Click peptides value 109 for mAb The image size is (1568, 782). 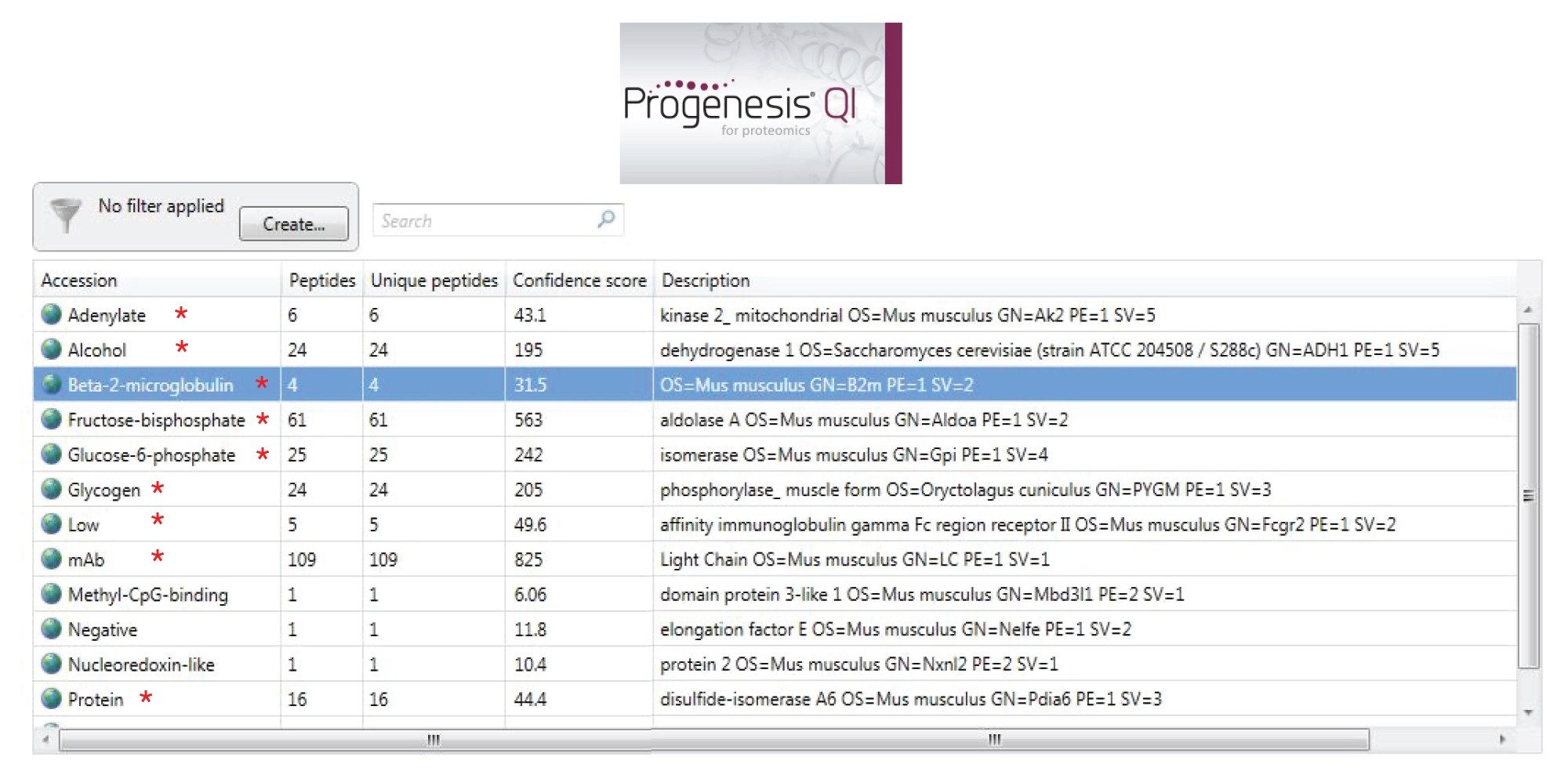click(302, 559)
